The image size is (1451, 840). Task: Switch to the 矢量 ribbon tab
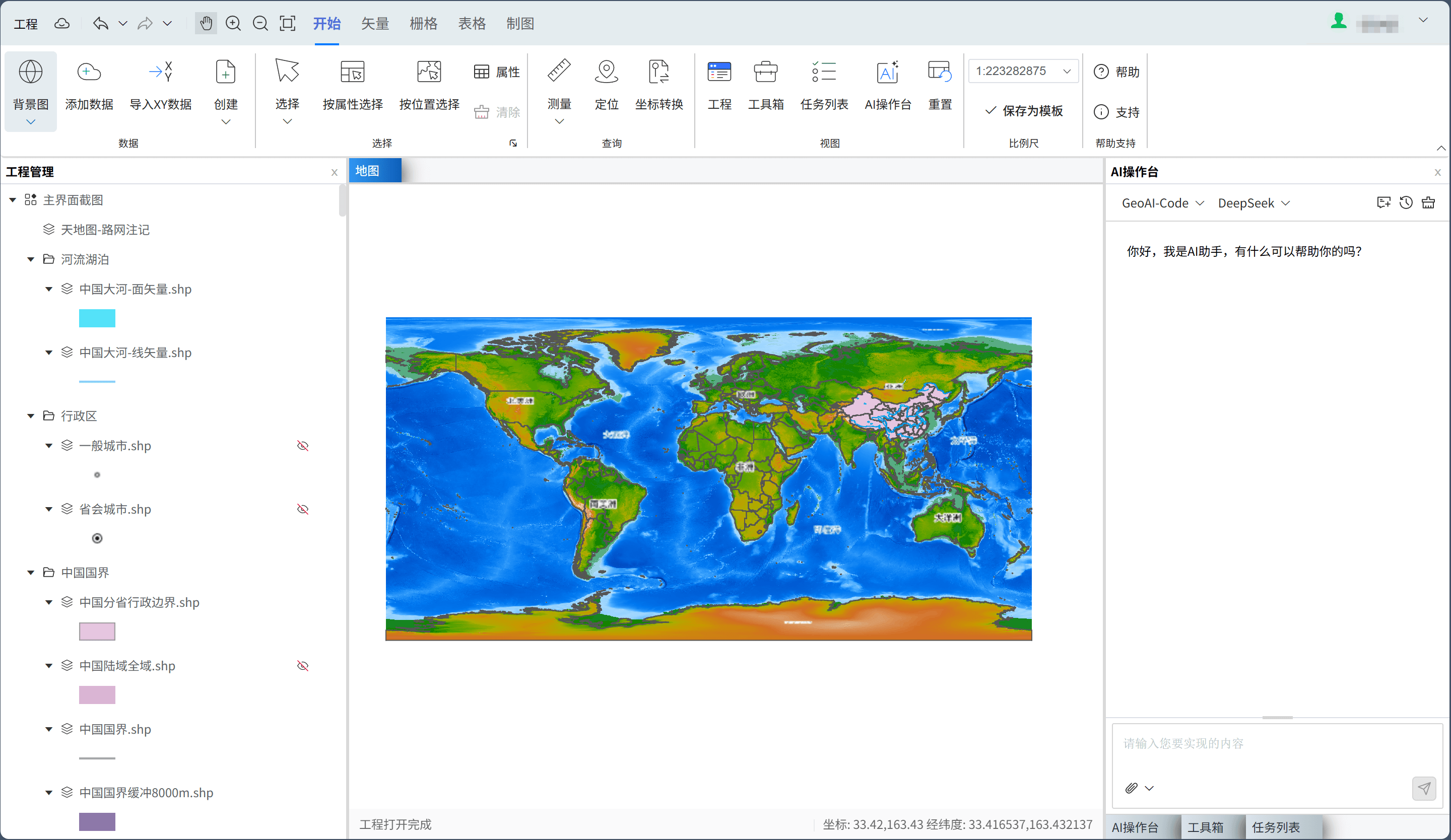coord(375,24)
